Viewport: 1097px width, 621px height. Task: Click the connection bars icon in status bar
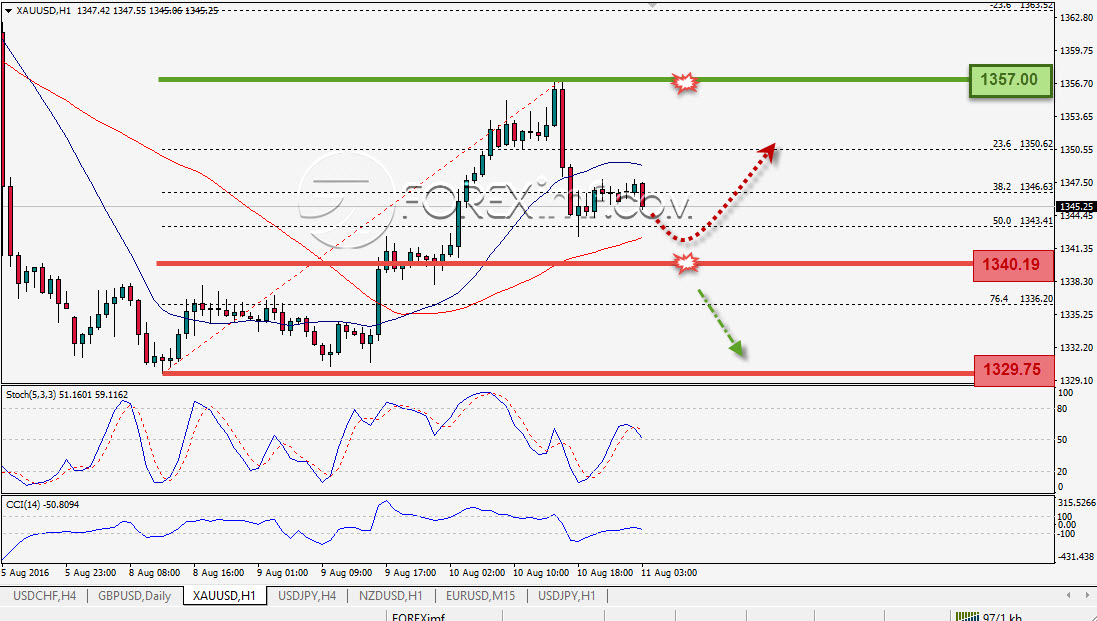(968, 617)
